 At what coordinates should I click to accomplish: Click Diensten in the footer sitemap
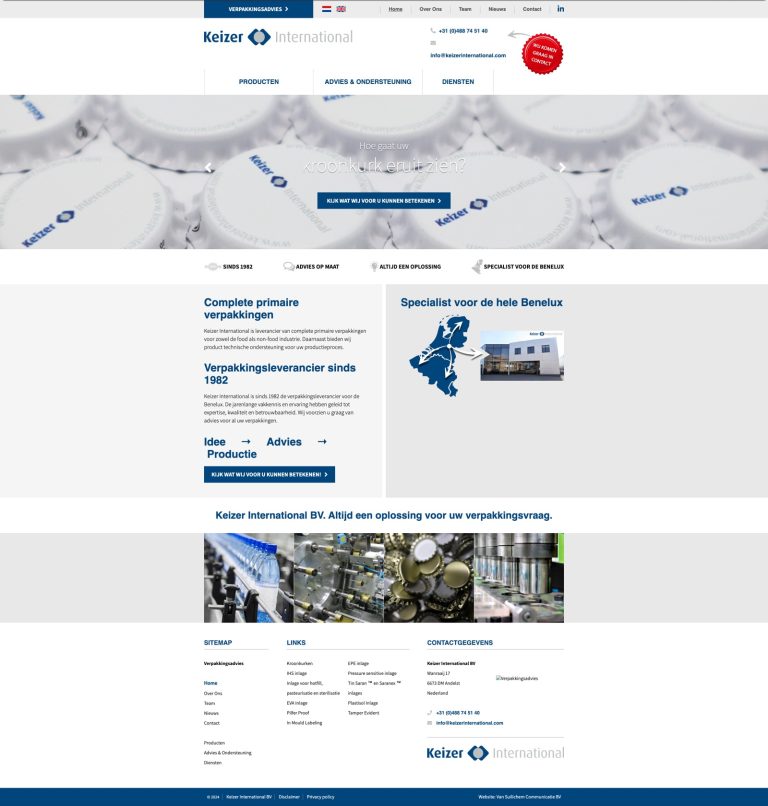click(213, 763)
